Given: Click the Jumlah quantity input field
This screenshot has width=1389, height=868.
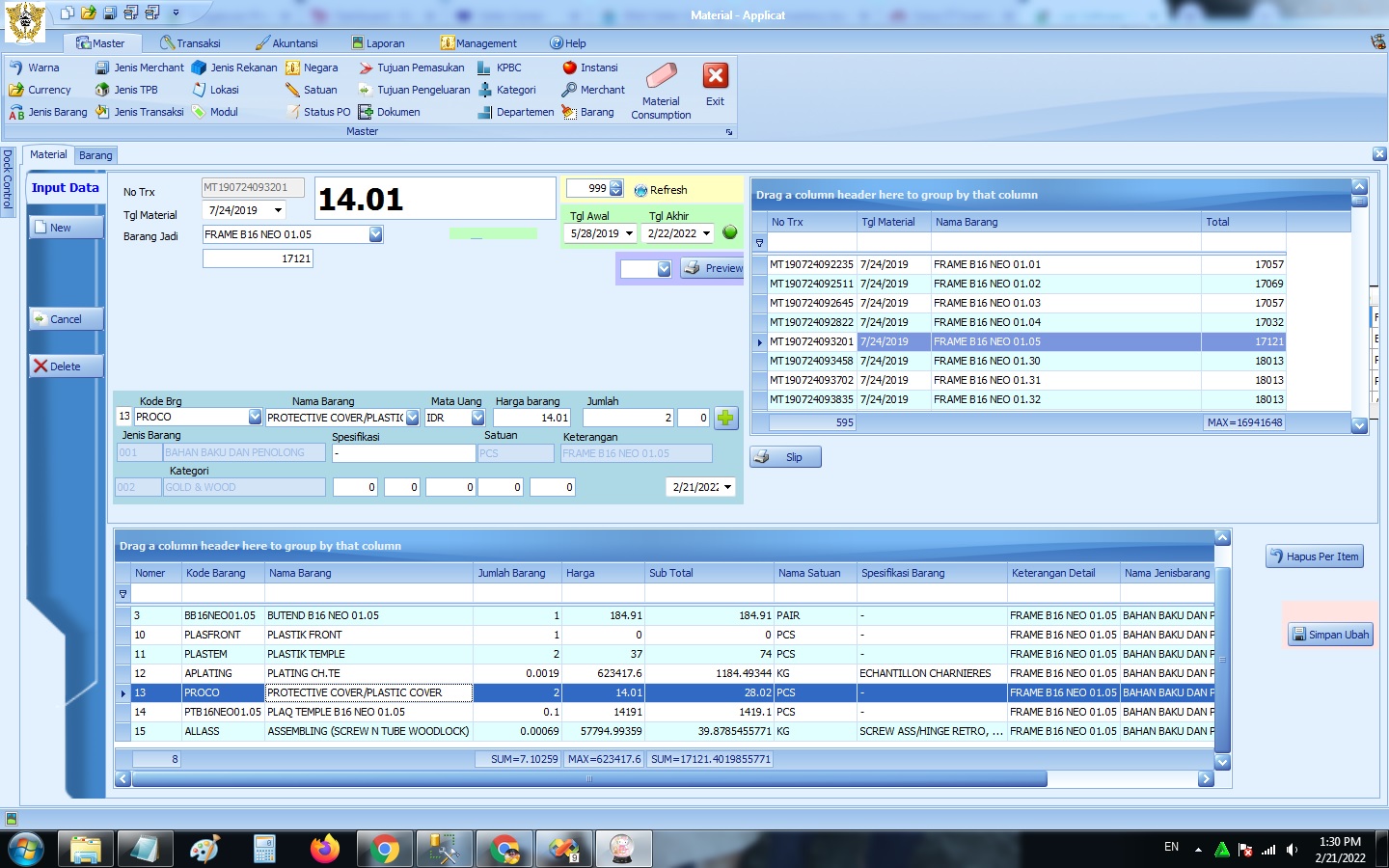Looking at the screenshot, I should coord(628,418).
